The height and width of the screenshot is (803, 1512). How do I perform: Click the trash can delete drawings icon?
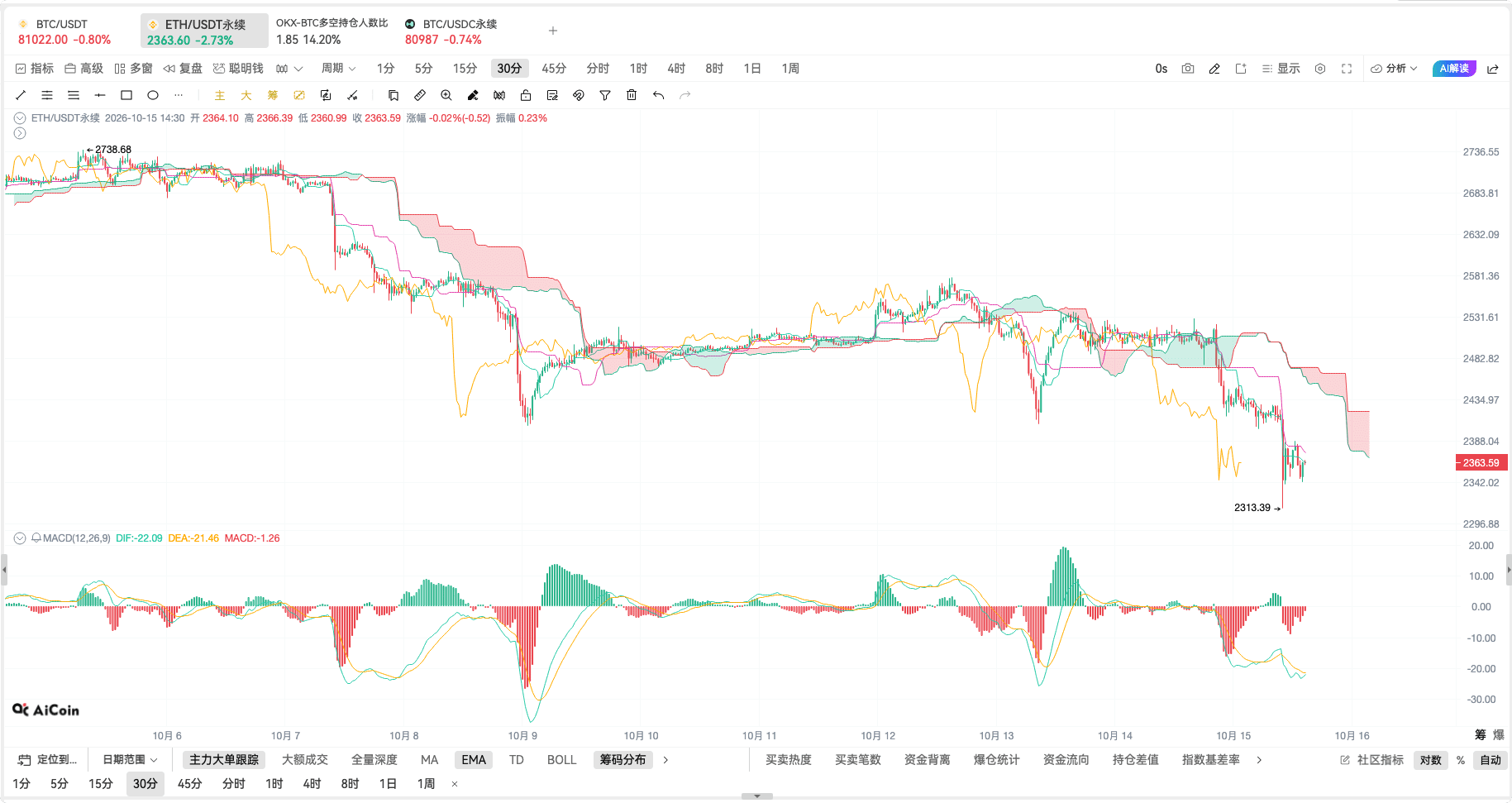click(632, 95)
